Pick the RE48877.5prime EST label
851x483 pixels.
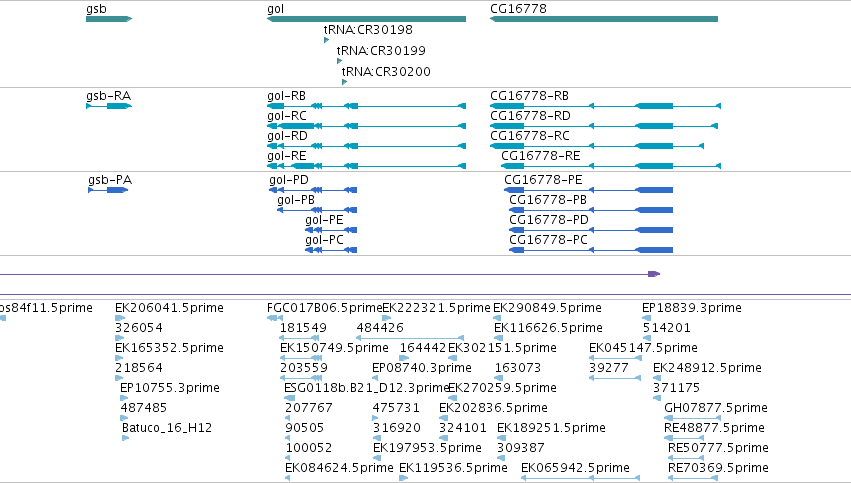pos(714,429)
